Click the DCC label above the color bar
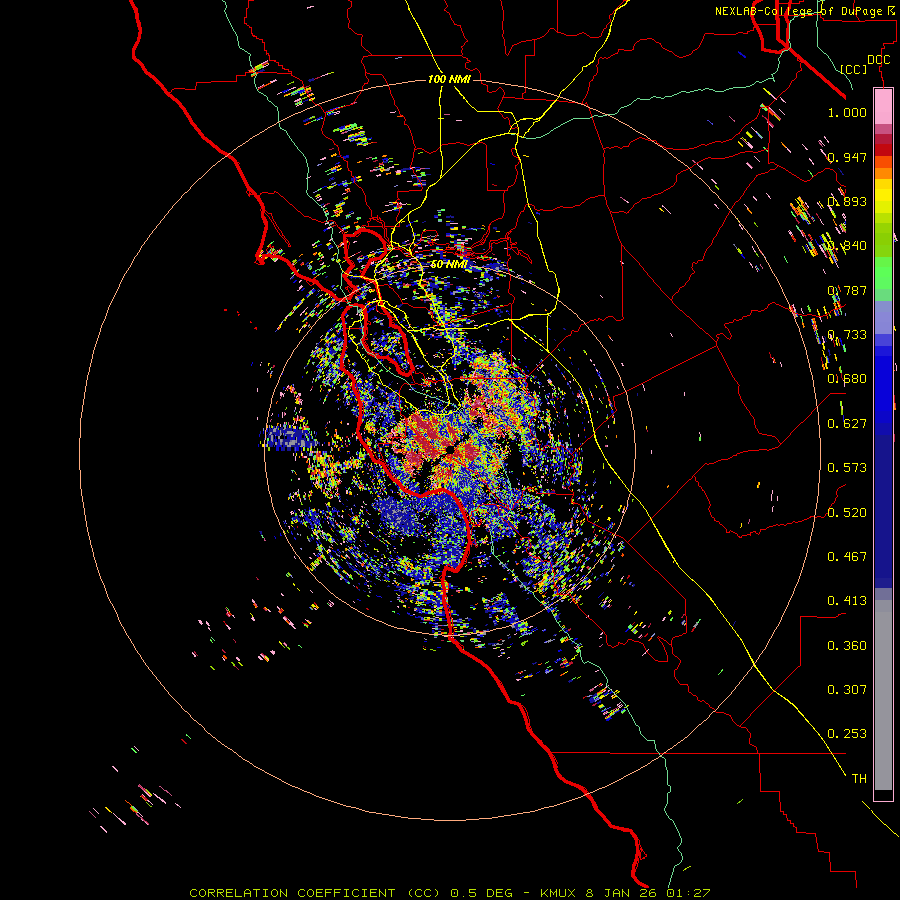The width and height of the screenshot is (900, 900). click(878, 60)
